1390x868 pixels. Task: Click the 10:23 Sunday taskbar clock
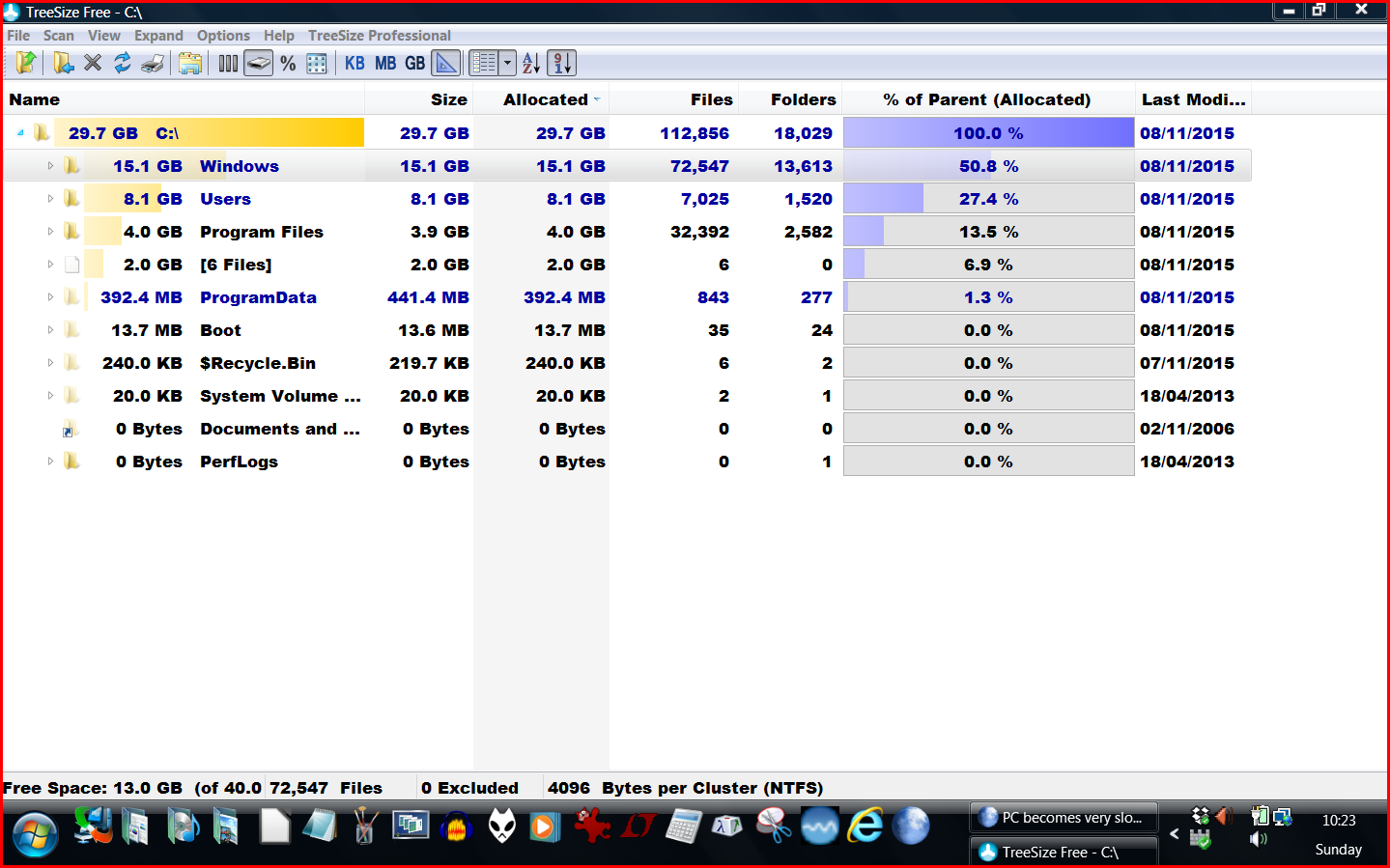[1339, 835]
